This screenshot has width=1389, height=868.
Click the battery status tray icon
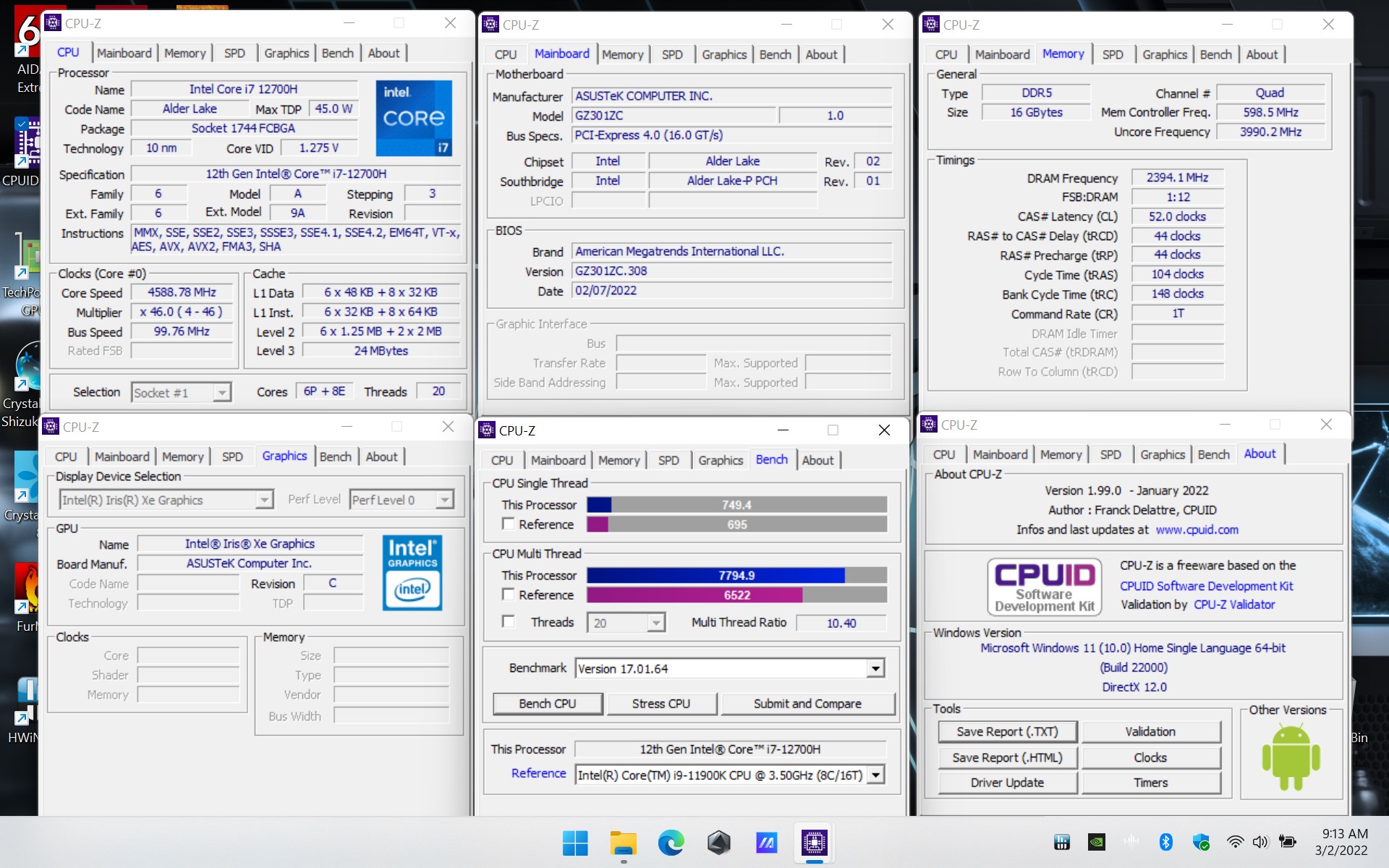(1288, 842)
